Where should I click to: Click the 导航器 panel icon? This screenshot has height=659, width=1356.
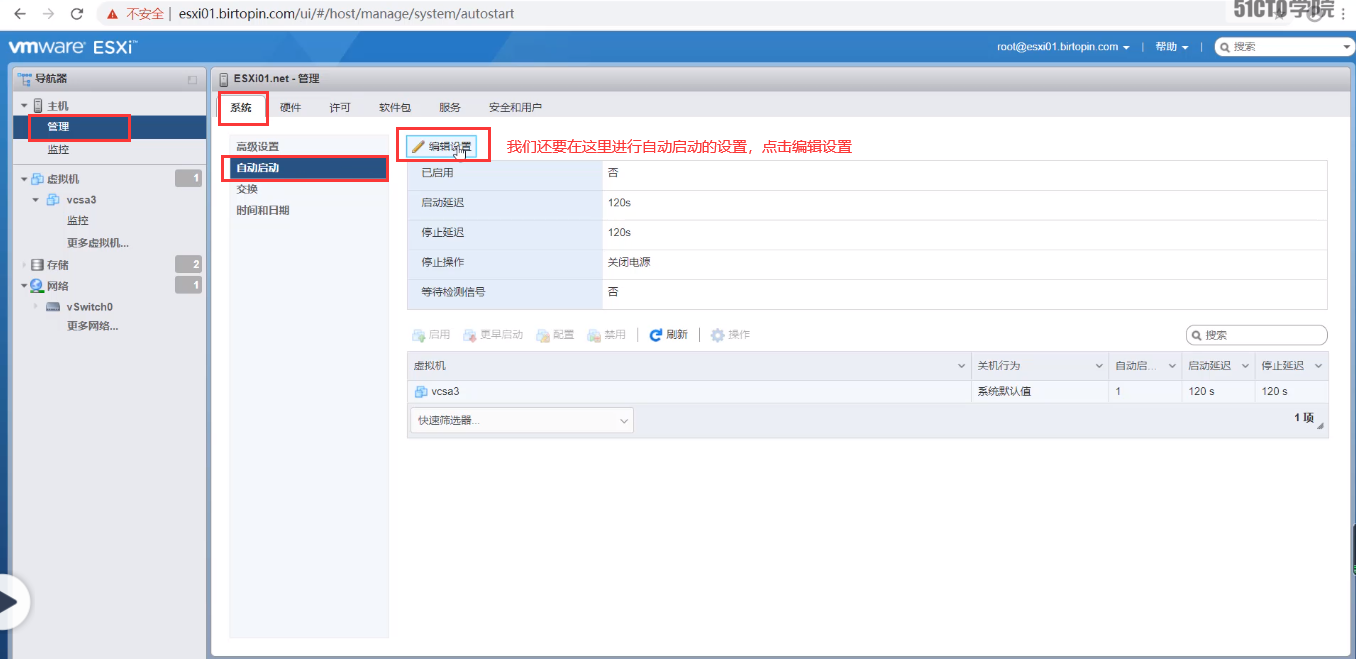tap(25, 79)
